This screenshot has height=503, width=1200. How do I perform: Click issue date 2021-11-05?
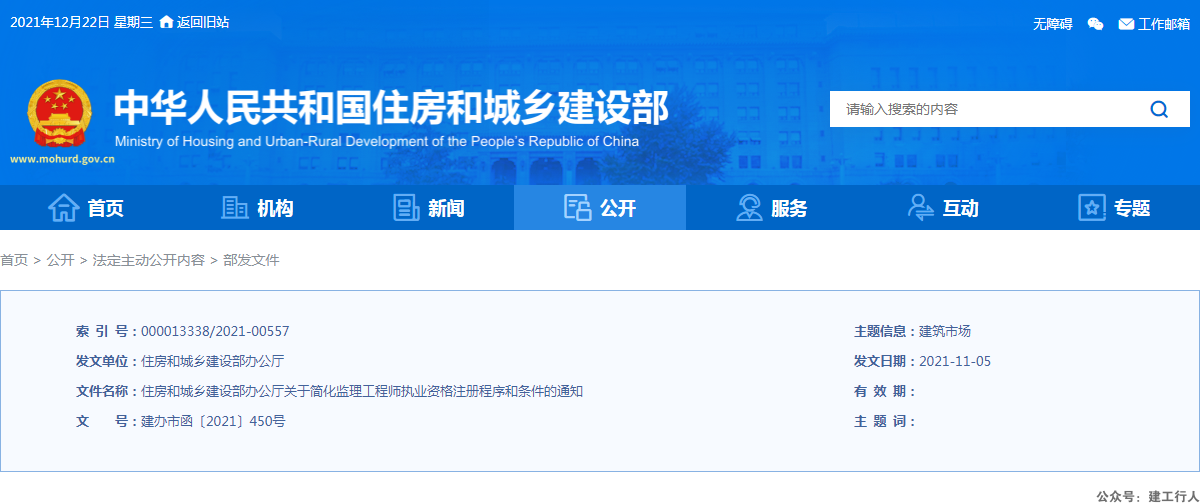[955, 361]
